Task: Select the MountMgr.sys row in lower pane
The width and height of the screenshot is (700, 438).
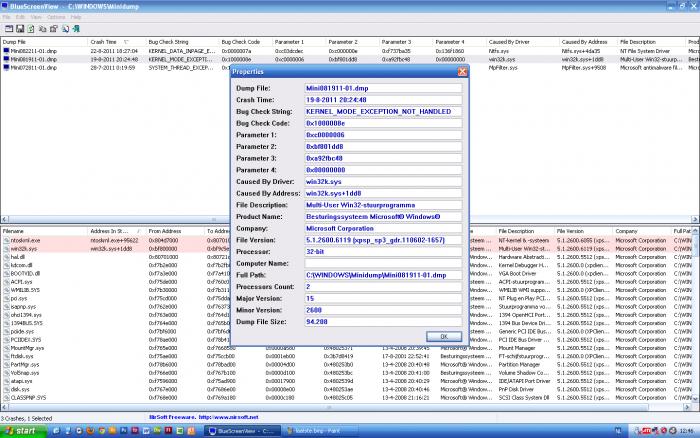Action: [346, 348]
